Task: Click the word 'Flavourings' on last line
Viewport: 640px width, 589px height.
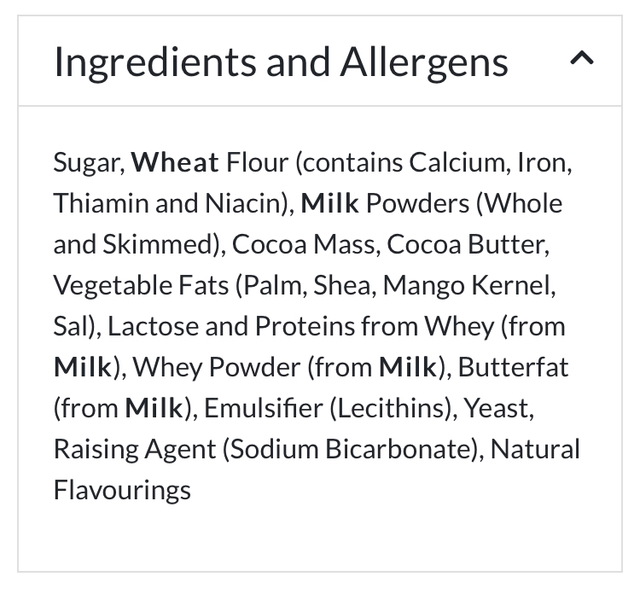Action: pyautogui.click(x=121, y=490)
